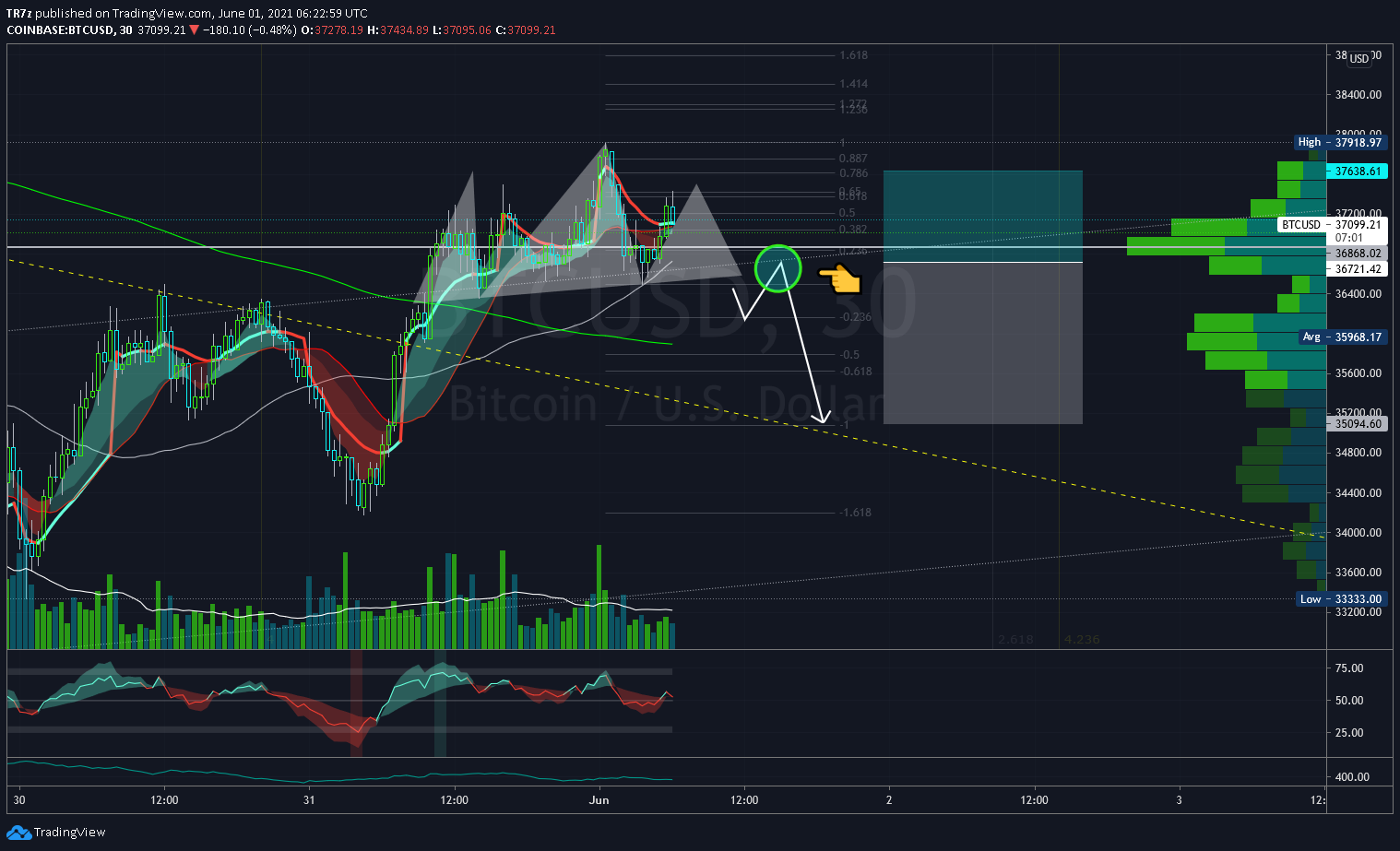This screenshot has height=851, width=1400.
Task: Click the 50.00 level on oscillator axis
Action: coord(1349,701)
